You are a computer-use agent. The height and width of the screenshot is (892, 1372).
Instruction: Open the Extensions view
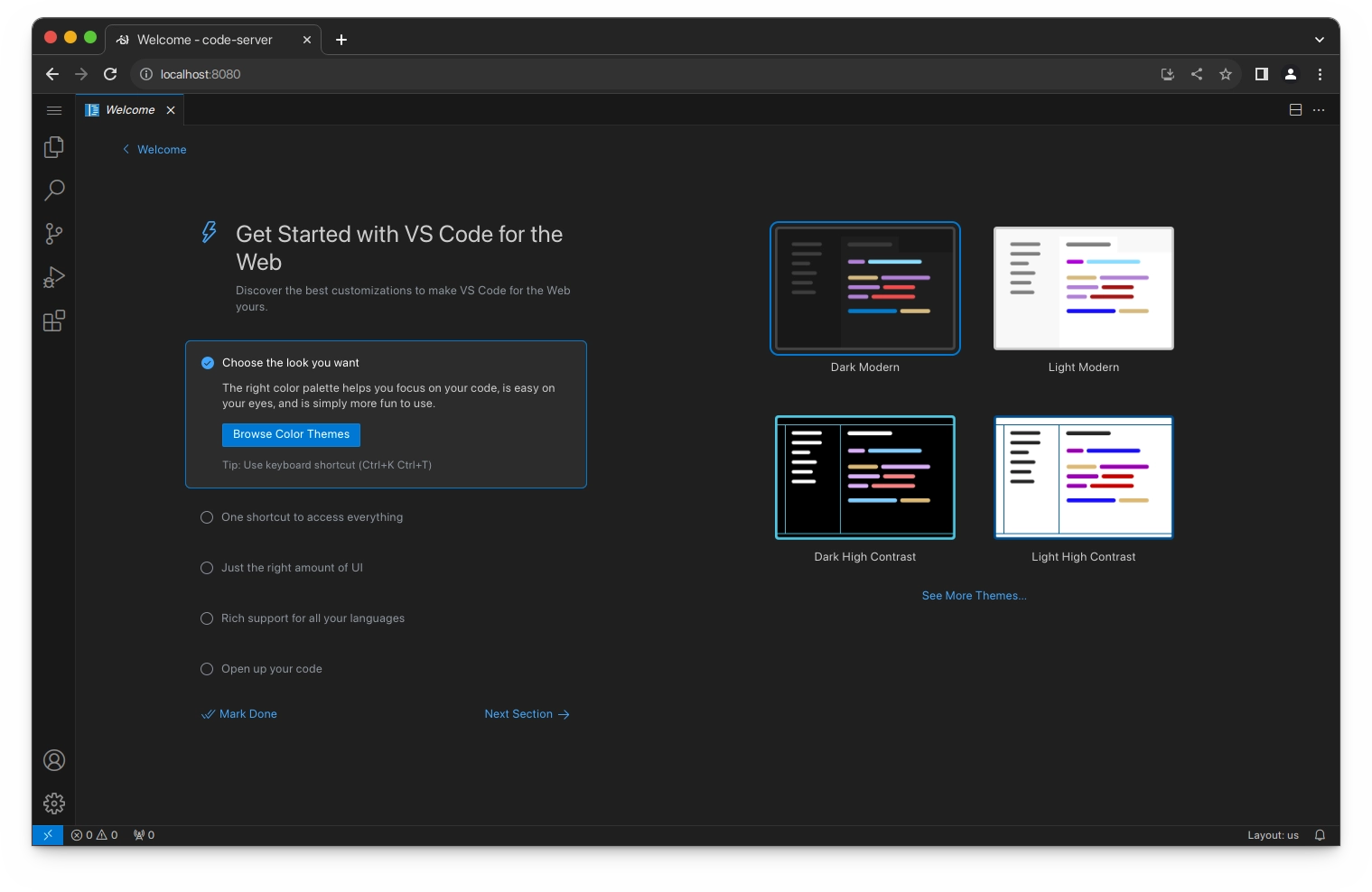point(54,321)
